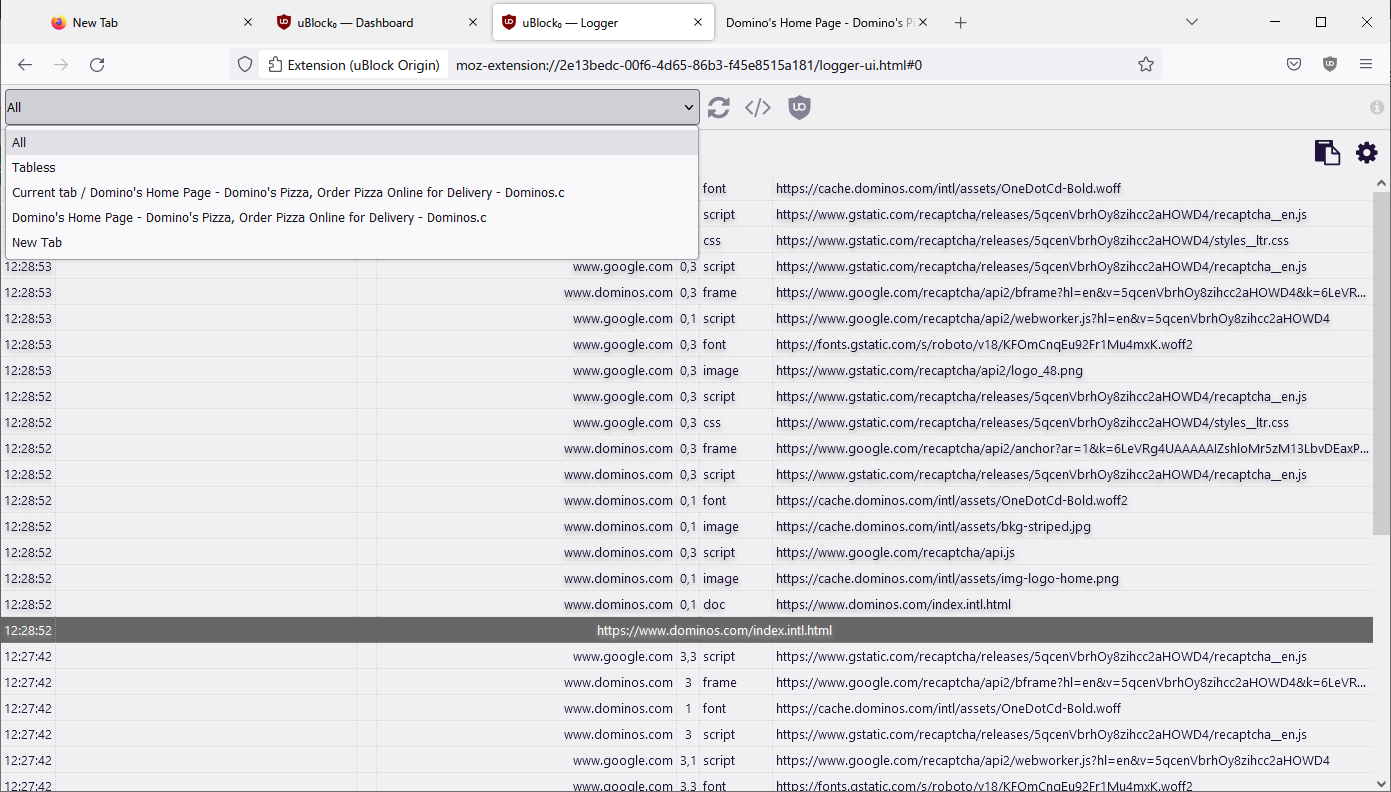Viewport: 1391px width, 792px height.
Task: Open the Firefox application menu
Action: 1366,63
